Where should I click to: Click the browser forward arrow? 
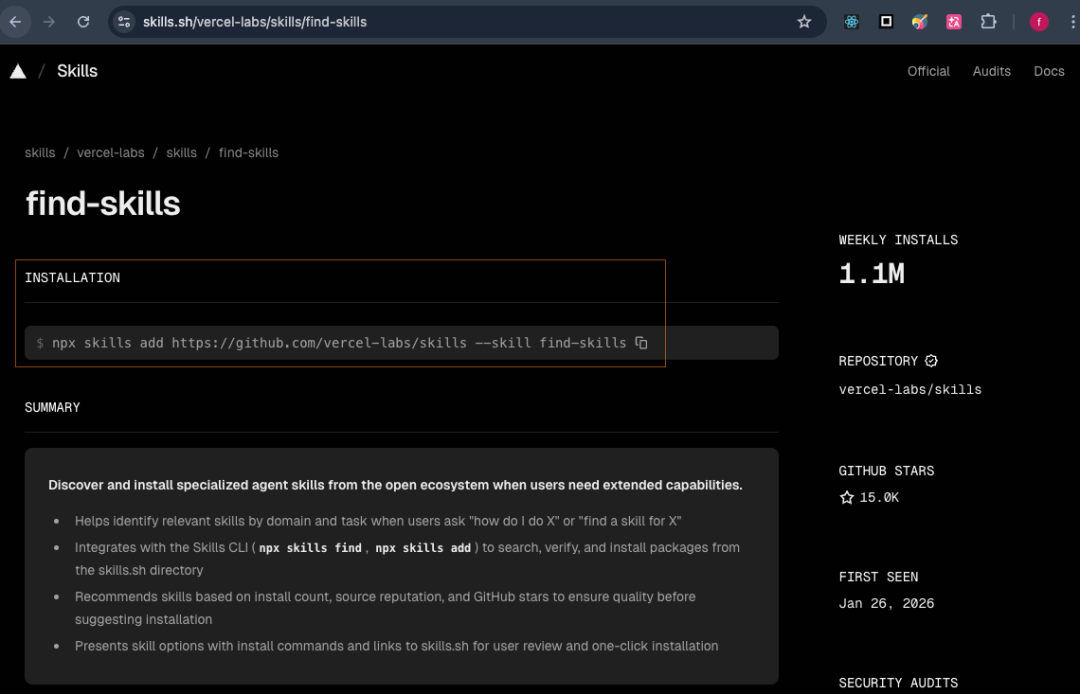click(49, 22)
